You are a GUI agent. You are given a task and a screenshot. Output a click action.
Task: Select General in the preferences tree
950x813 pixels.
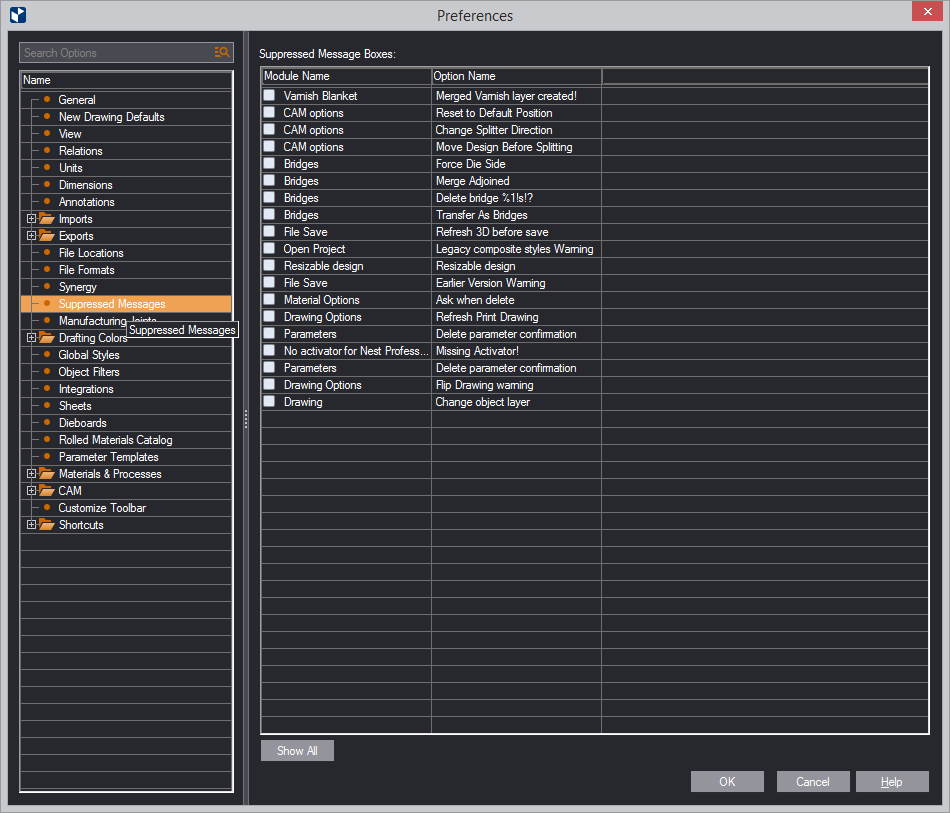click(x=77, y=100)
